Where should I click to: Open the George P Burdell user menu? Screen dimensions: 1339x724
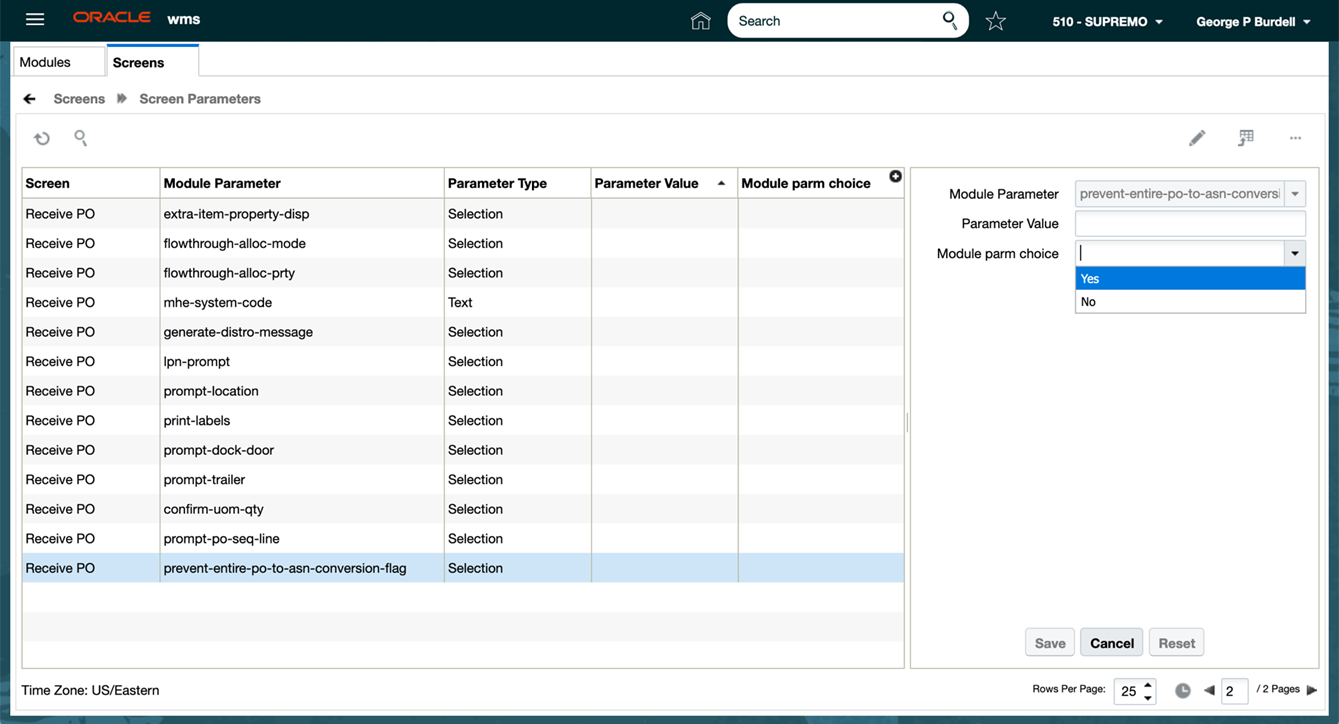click(1253, 21)
